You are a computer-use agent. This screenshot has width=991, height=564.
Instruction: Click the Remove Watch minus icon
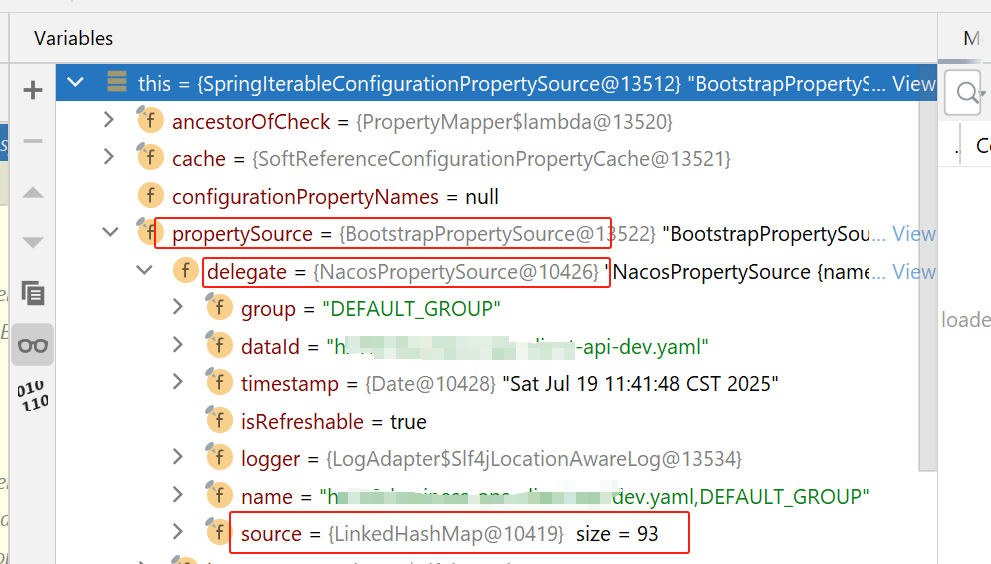click(33, 140)
